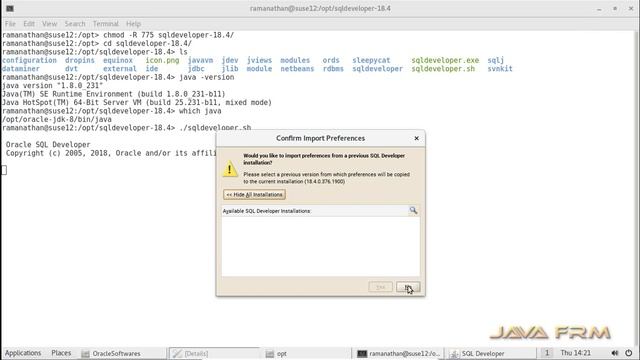Click the greyed-out Yes button
This screenshot has height=360, width=640.
(x=380, y=287)
